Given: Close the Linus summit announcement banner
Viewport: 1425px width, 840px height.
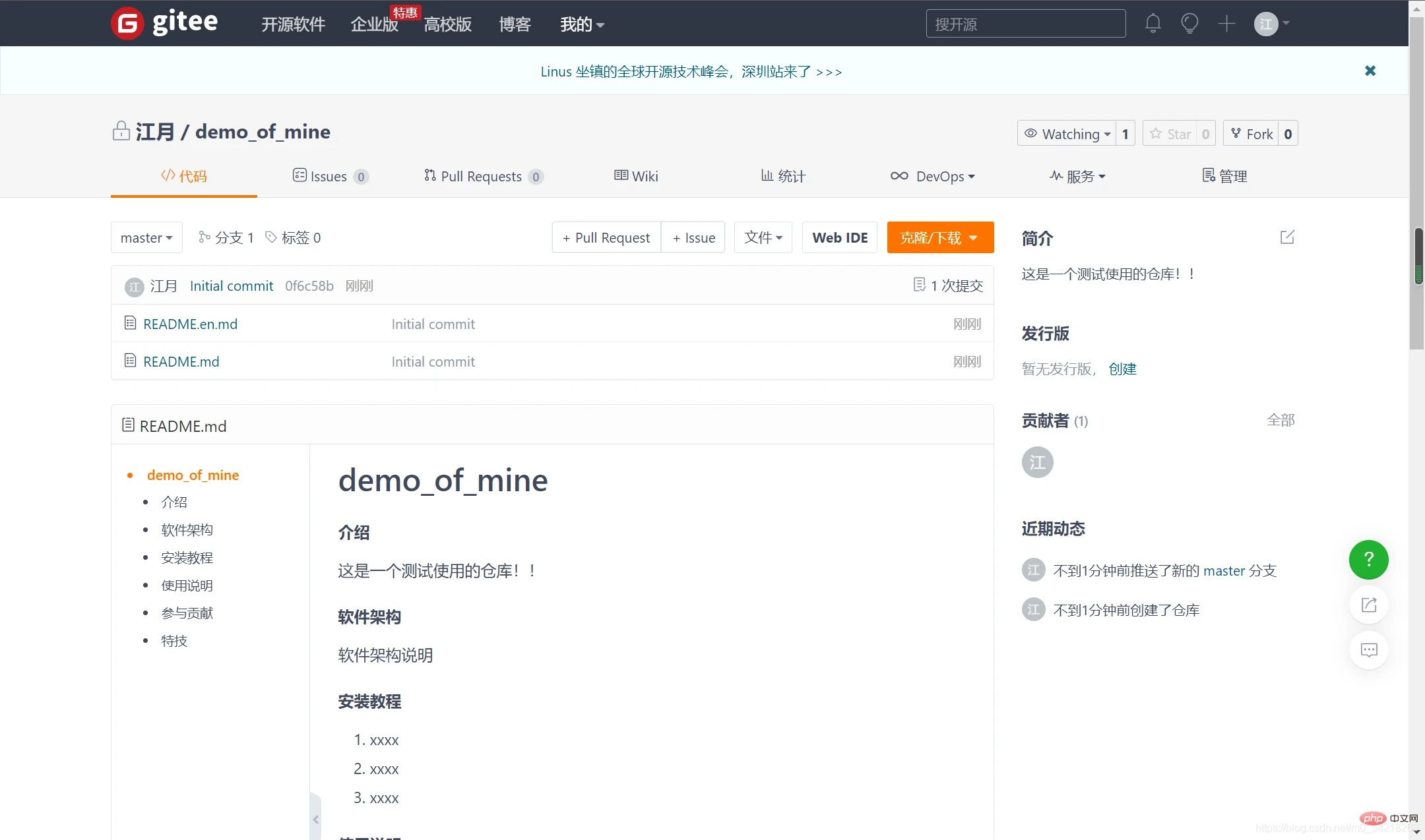Looking at the screenshot, I should point(1370,71).
